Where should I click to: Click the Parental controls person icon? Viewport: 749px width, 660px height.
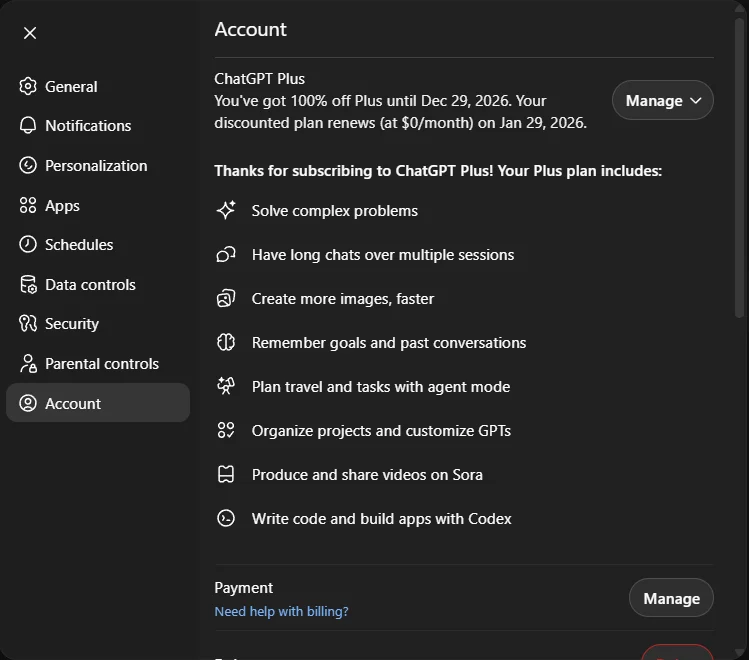(x=28, y=364)
